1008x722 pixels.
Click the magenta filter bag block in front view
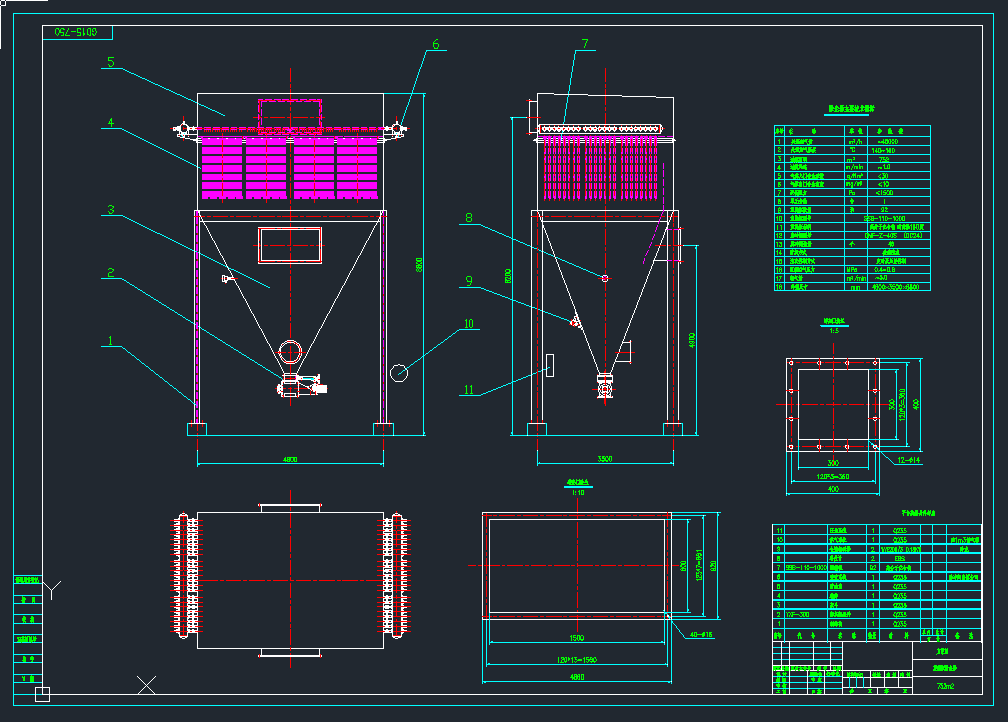click(290, 167)
